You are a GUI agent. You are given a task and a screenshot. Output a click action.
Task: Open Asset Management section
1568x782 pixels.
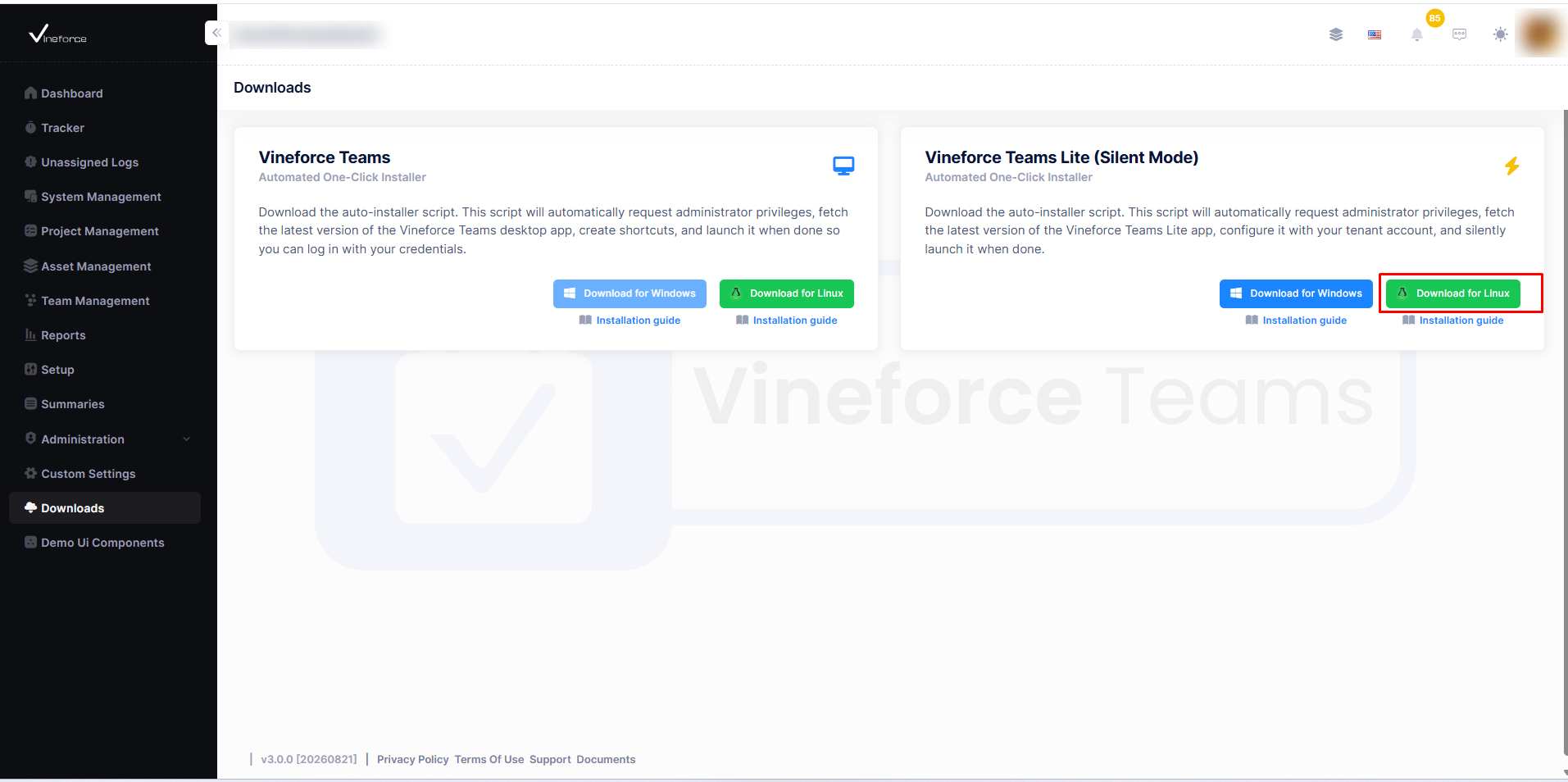tap(105, 266)
